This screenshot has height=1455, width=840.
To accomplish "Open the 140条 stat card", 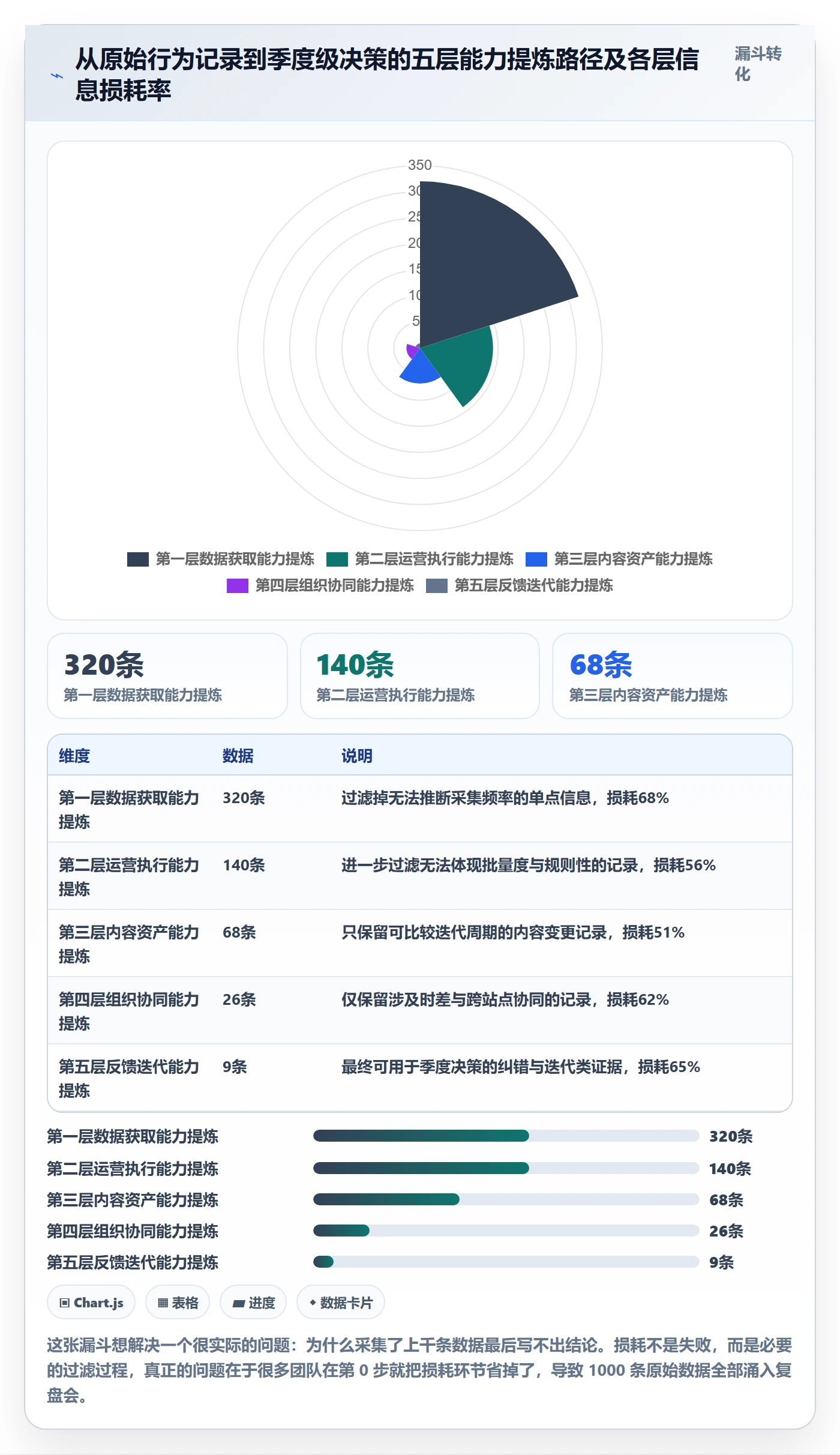I will 420,676.
